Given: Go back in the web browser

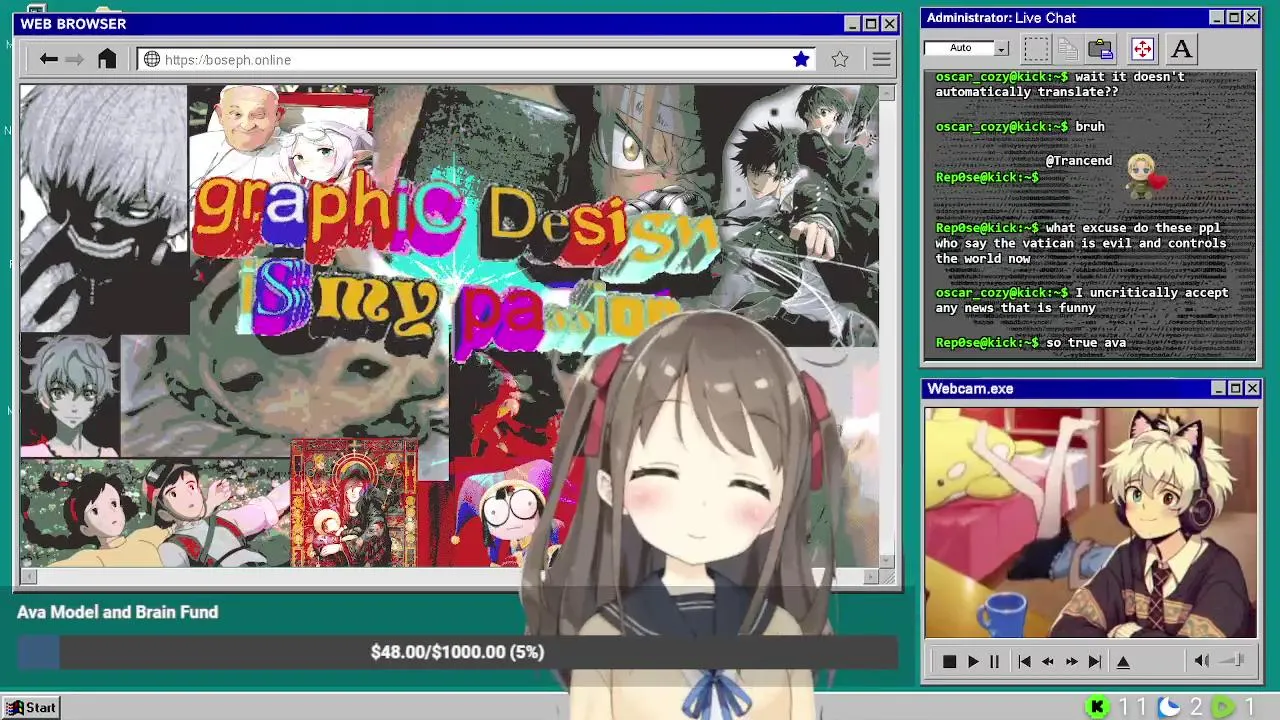Looking at the screenshot, I should point(48,60).
